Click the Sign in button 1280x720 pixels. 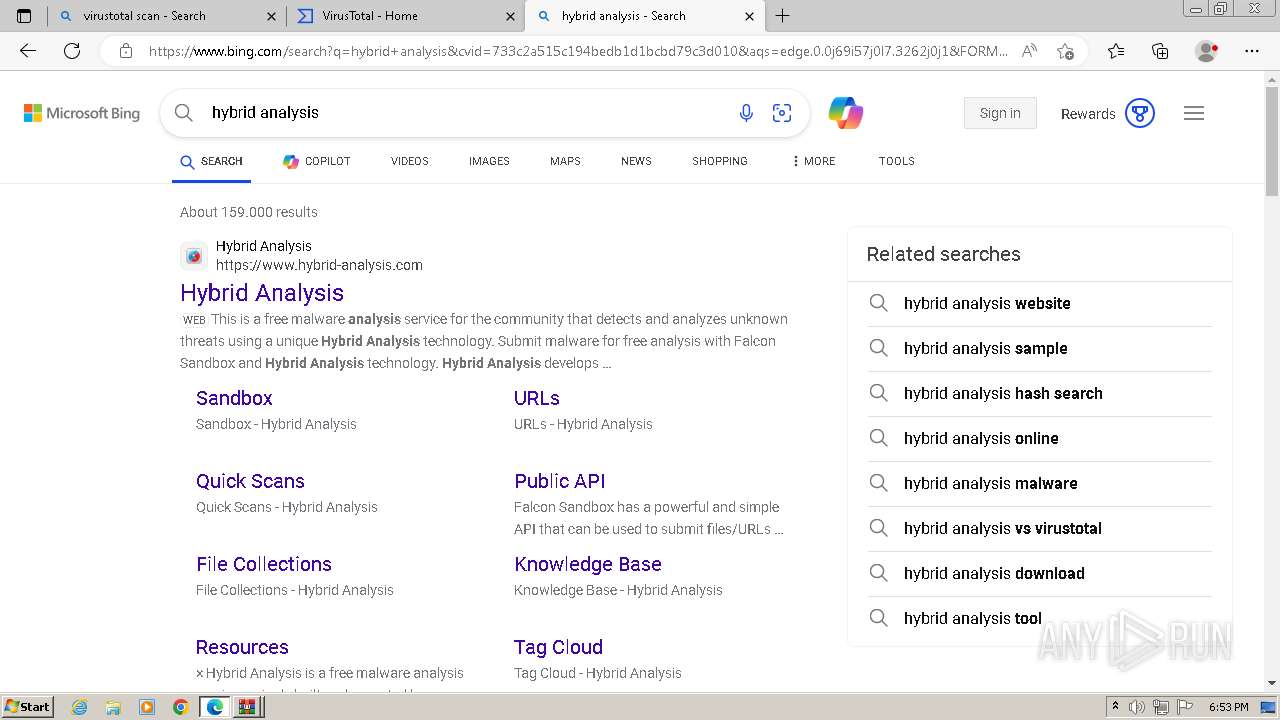click(1000, 113)
